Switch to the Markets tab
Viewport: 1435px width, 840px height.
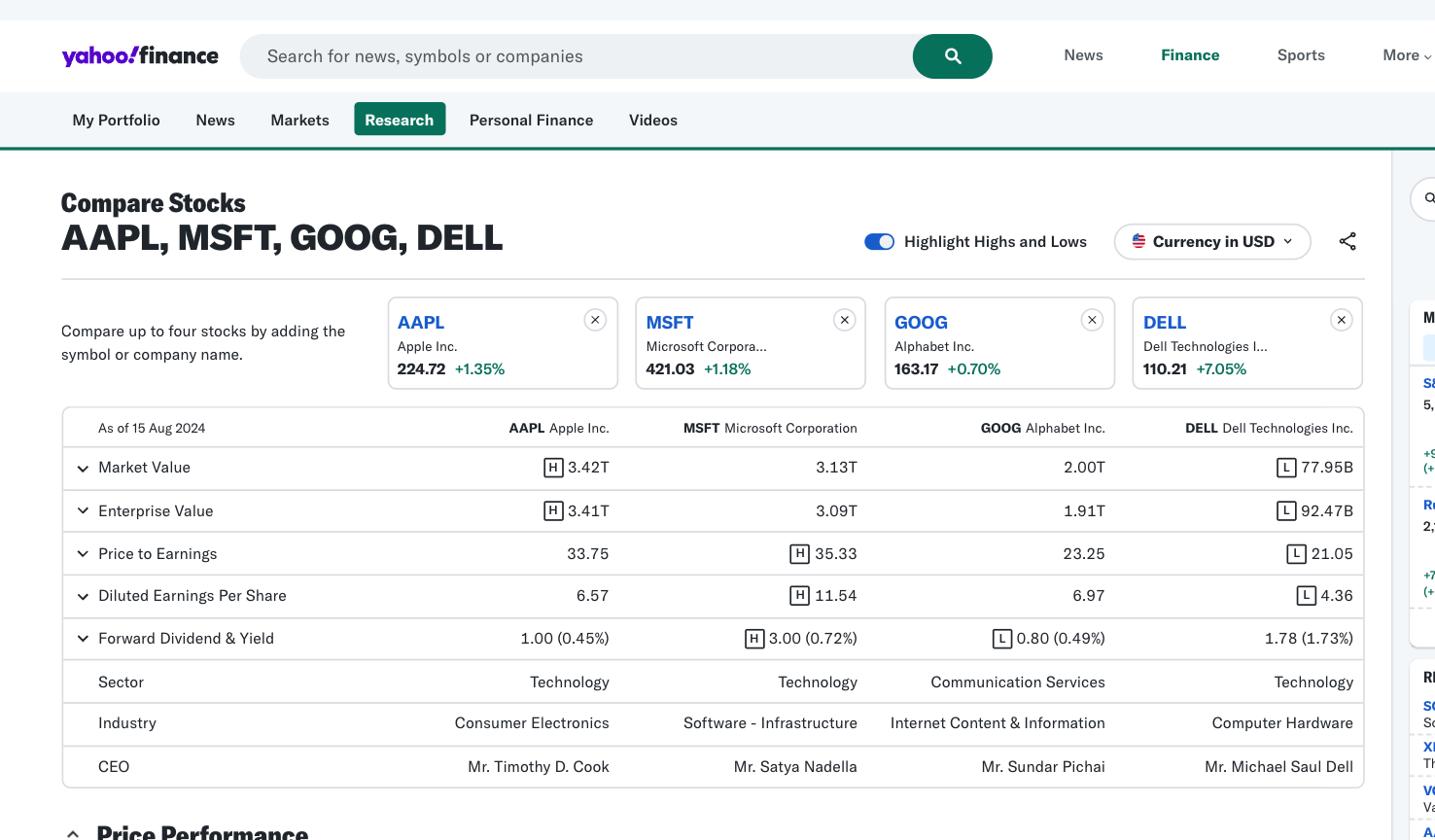click(x=299, y=120)
